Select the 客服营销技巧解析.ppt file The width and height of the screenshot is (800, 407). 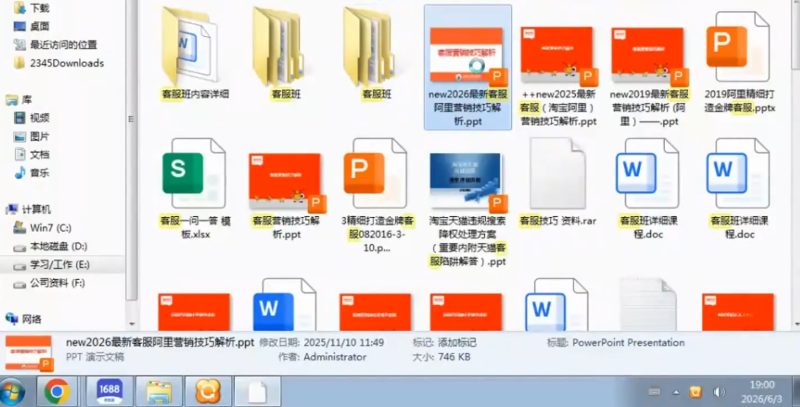point(286,196)
